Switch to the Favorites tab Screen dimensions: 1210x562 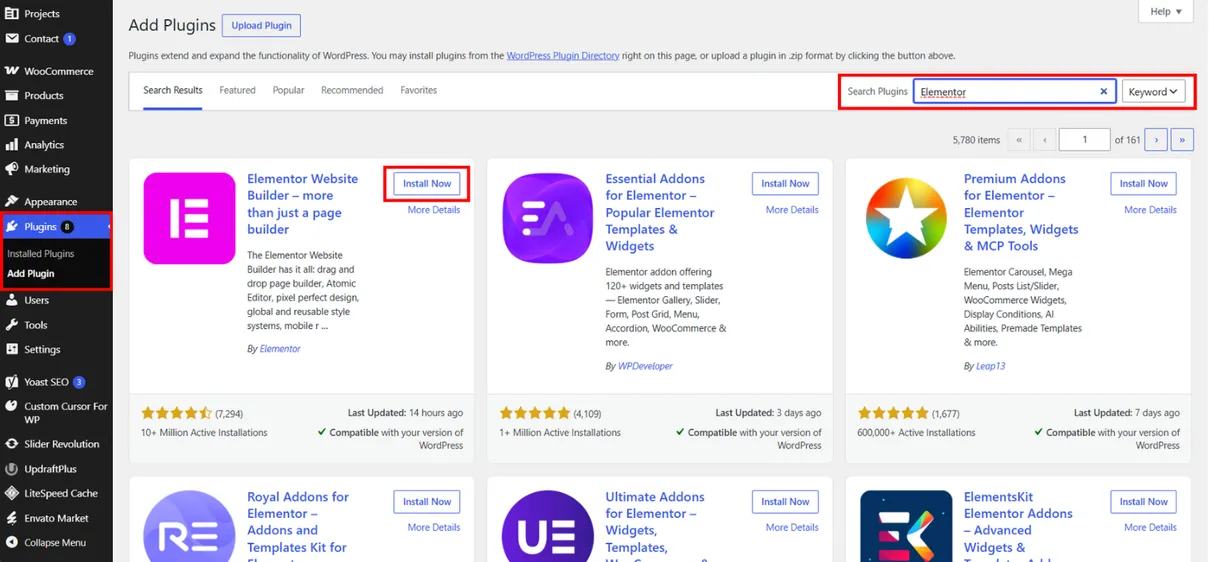coord(418,90)
